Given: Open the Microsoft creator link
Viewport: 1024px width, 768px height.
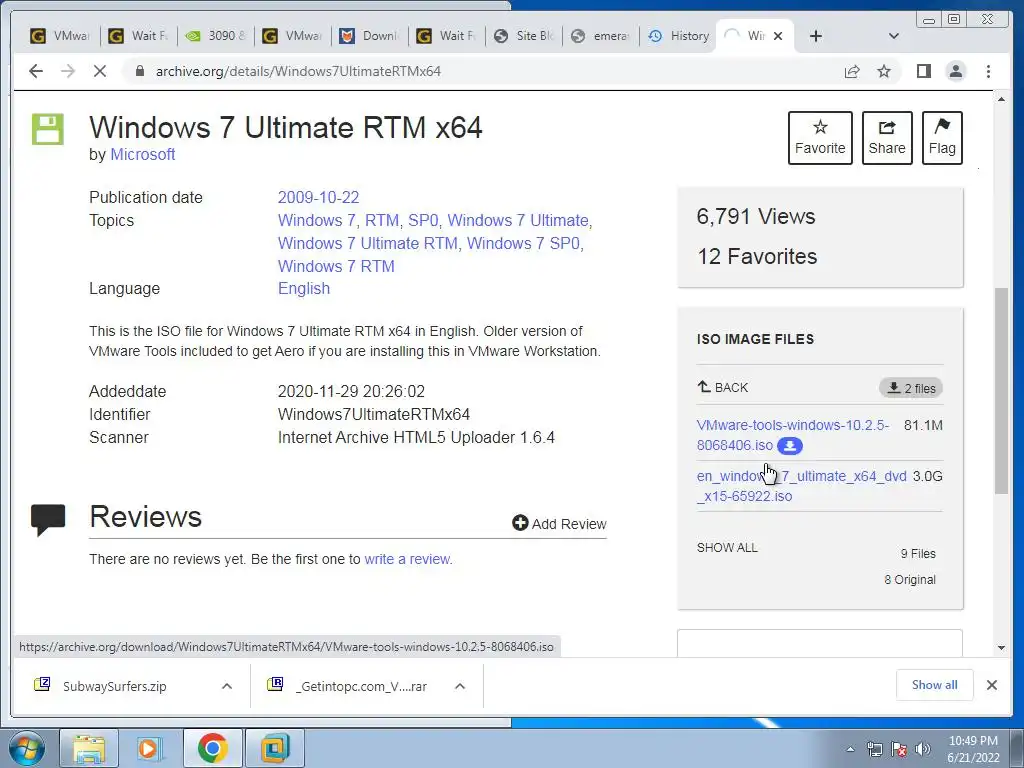Looking at the screenshot, I should point(142,155).
